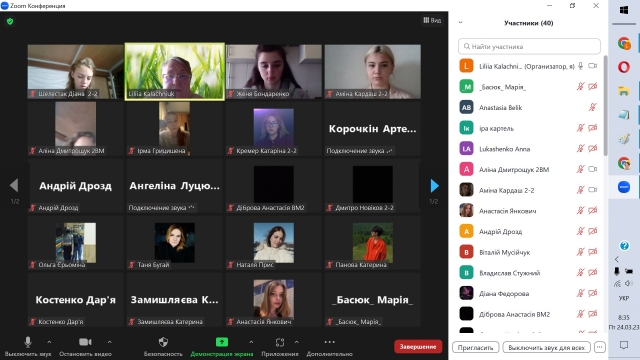Open Windows Start button

point(624,10)
